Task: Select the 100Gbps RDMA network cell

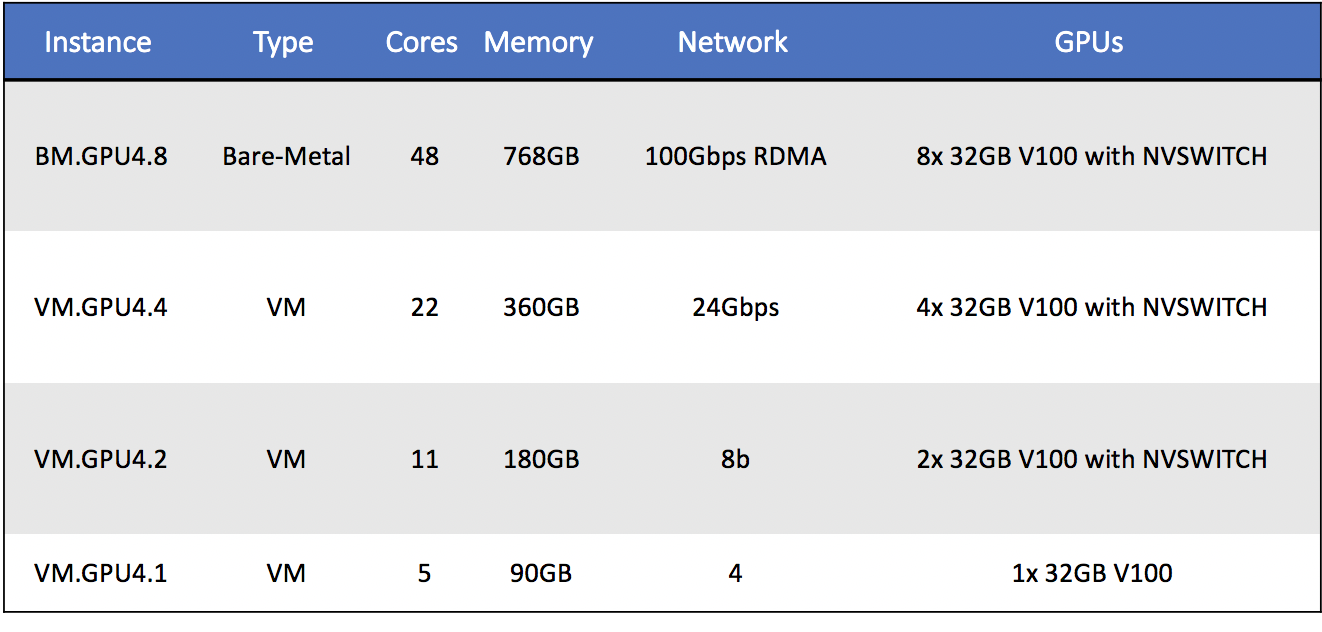Action: pyautogui.click(x=736, y=157)
